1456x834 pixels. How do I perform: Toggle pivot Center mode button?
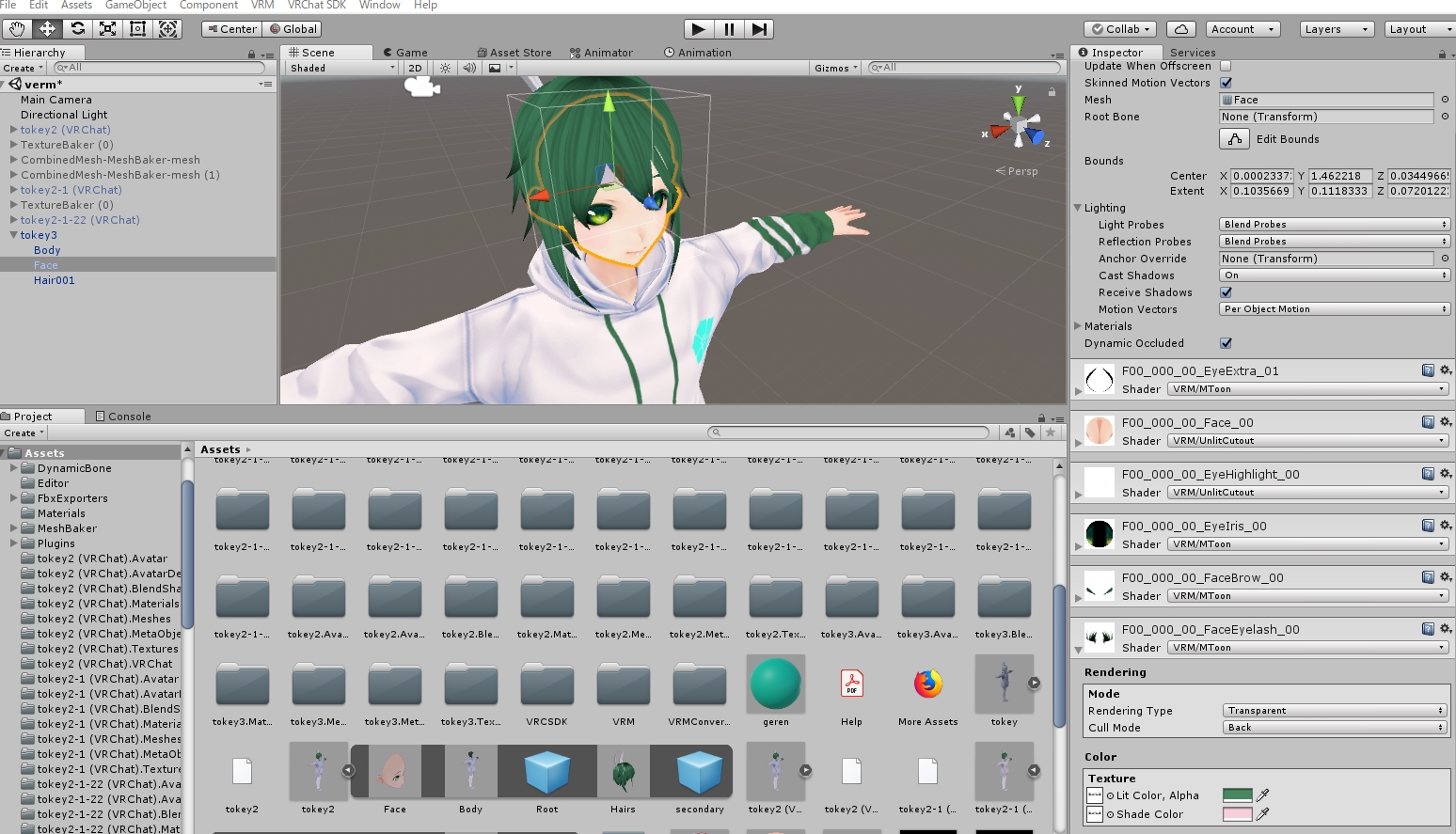231,29
